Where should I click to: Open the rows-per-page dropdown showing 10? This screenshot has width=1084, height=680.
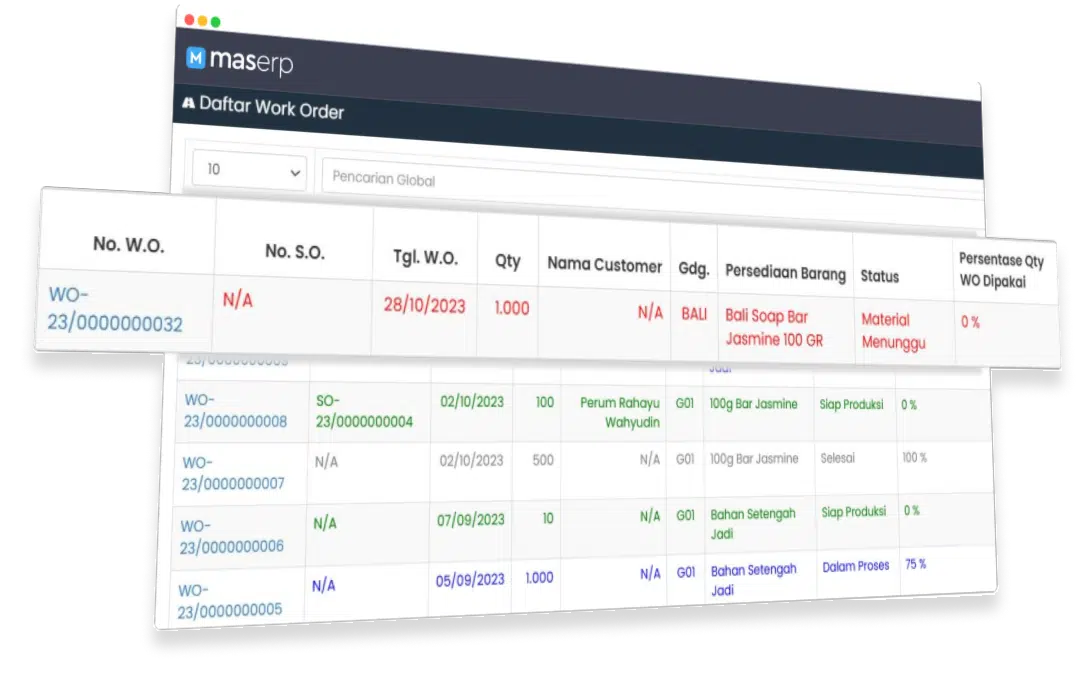click(x=250, y=170)
